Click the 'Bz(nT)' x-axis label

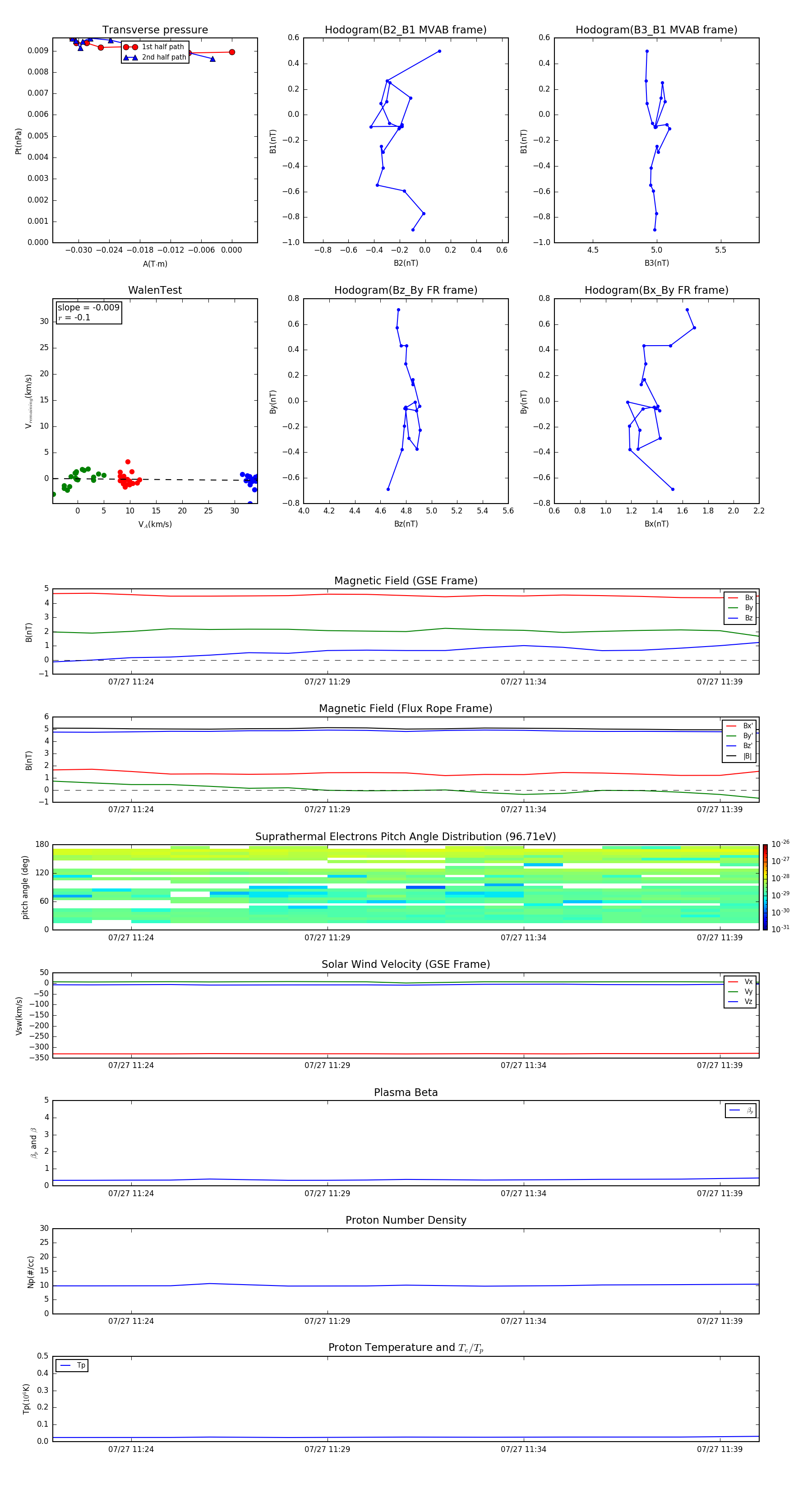click(x=406, y=524)
